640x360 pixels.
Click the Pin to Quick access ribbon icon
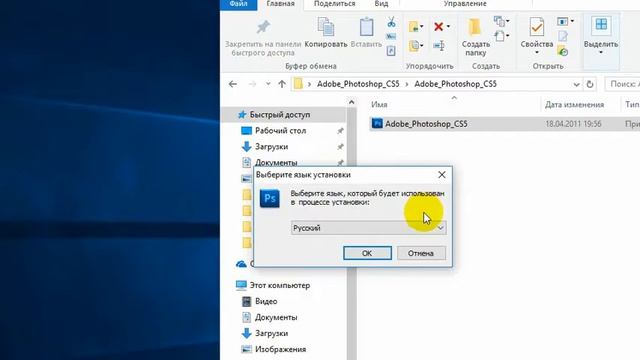click(x=263, y=28)
